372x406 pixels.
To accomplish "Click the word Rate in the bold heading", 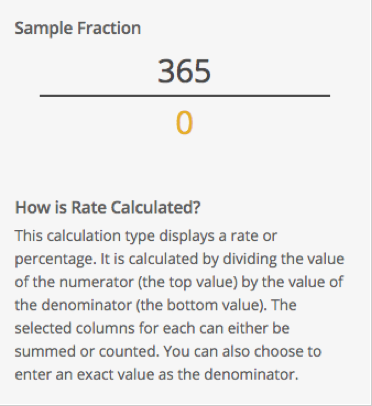I will 89,207.
